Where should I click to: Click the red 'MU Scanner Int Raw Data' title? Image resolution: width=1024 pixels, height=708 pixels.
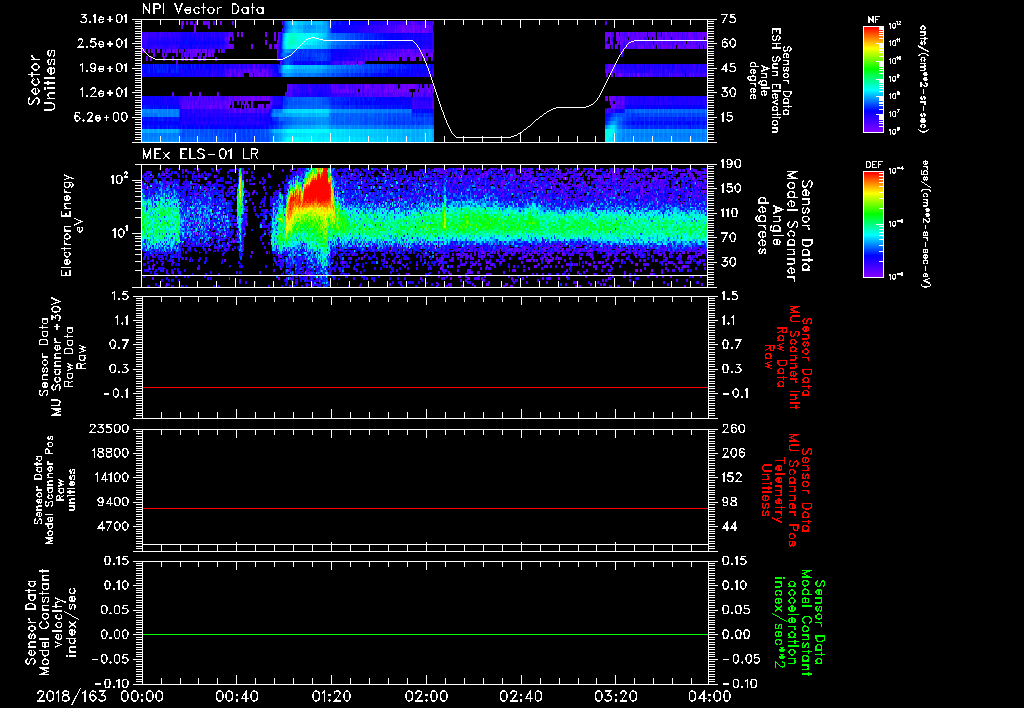[788, 357]
